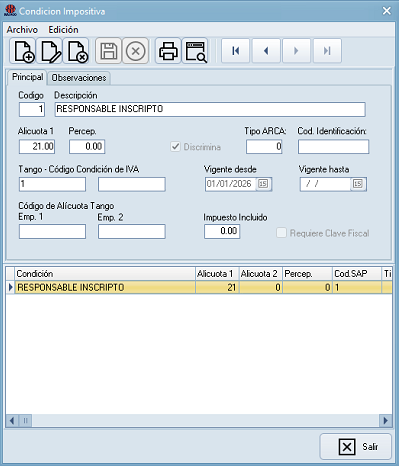Click the Descripción text field

(210, 109)
